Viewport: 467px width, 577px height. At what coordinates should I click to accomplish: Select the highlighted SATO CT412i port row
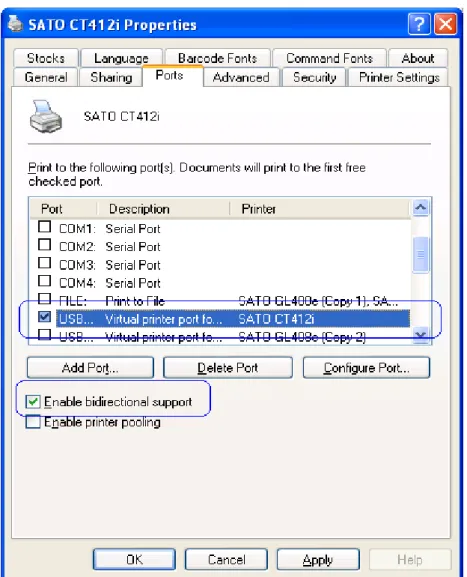[x=220, y=319]
